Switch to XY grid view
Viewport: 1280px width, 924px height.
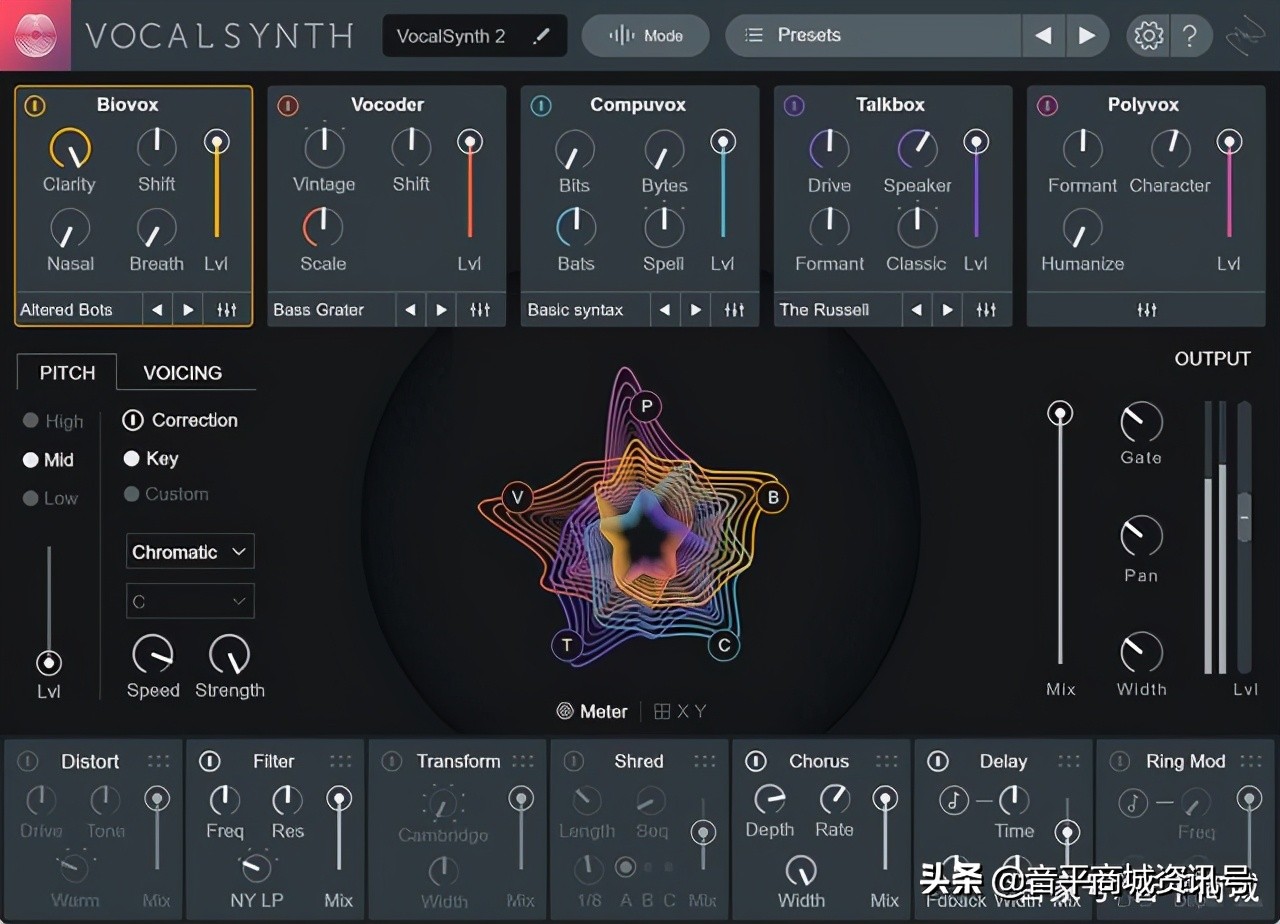[x=680, y=712]
